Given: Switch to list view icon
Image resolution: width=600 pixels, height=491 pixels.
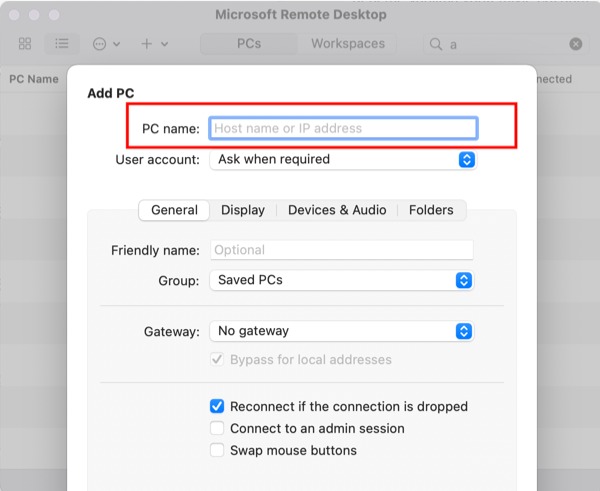Looking at the screenshot, I should tap(62, 44).
